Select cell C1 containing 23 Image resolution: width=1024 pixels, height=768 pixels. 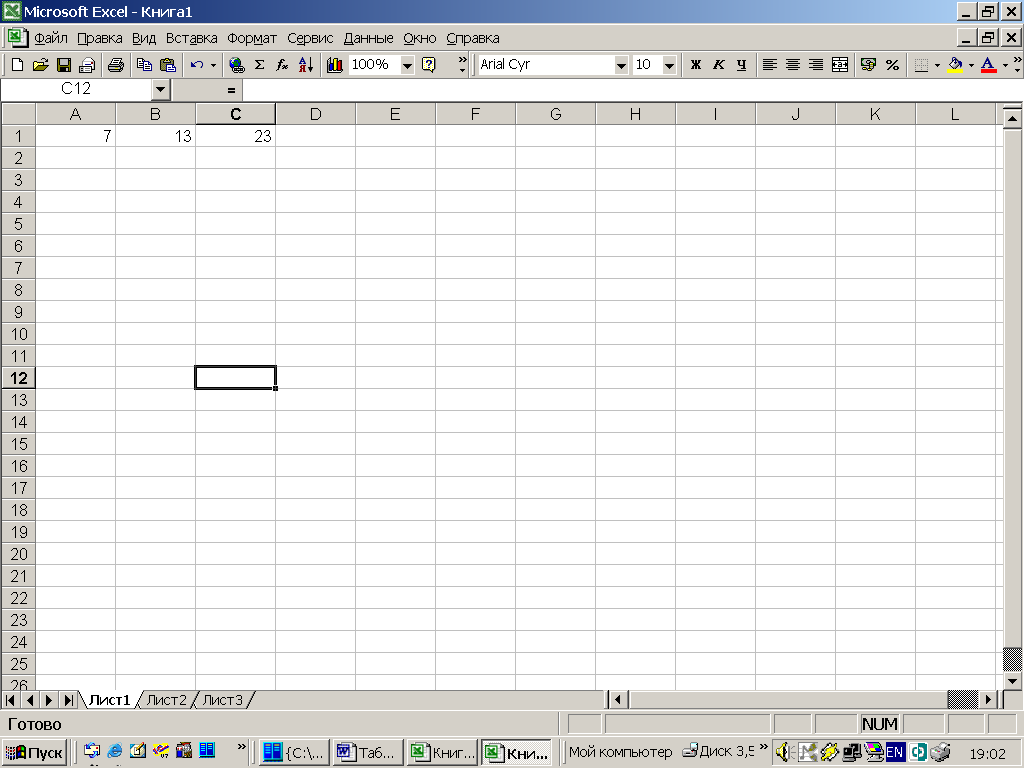coord(236,136)
